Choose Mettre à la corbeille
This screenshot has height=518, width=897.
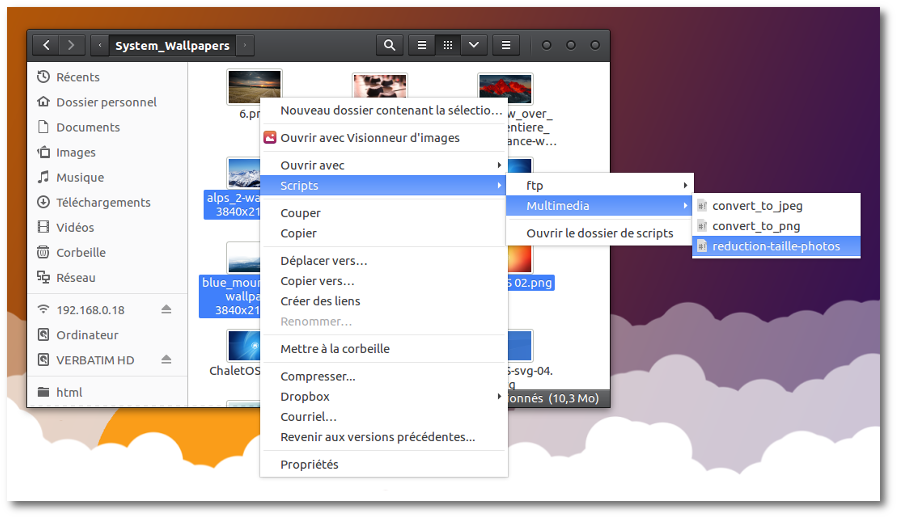click(x=384, y=349)
